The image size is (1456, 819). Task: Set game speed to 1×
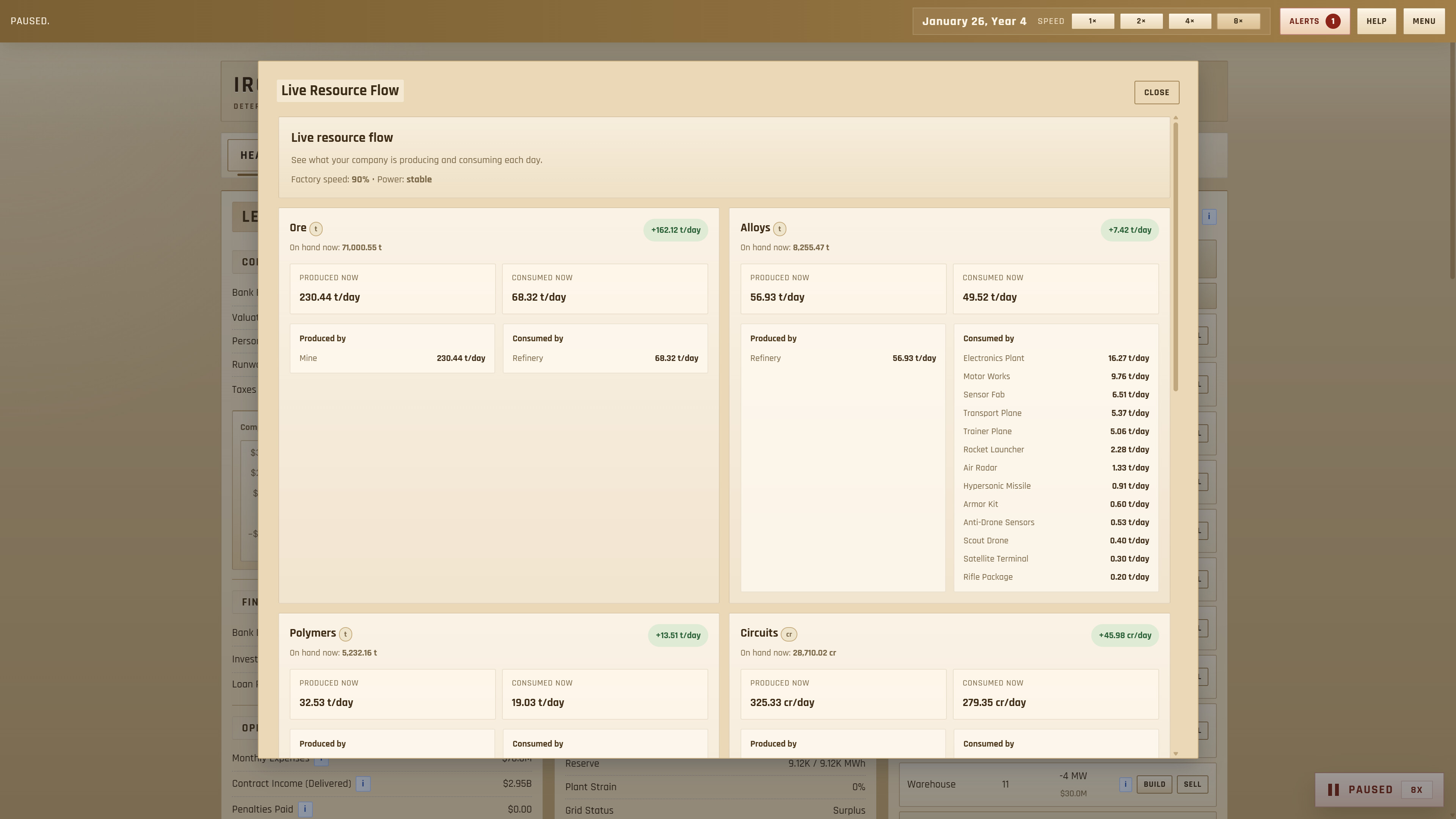coord(1092,22)
